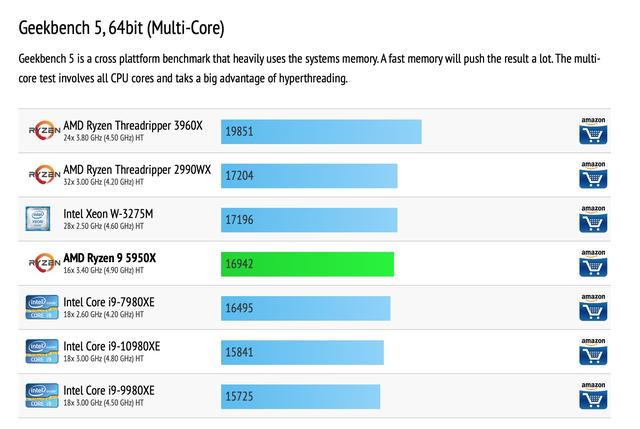Open Intel Core i9-10980XE processor link
The height and width of the screenshot is (429, 640).
pyautogui.click(x=111, y=347)
